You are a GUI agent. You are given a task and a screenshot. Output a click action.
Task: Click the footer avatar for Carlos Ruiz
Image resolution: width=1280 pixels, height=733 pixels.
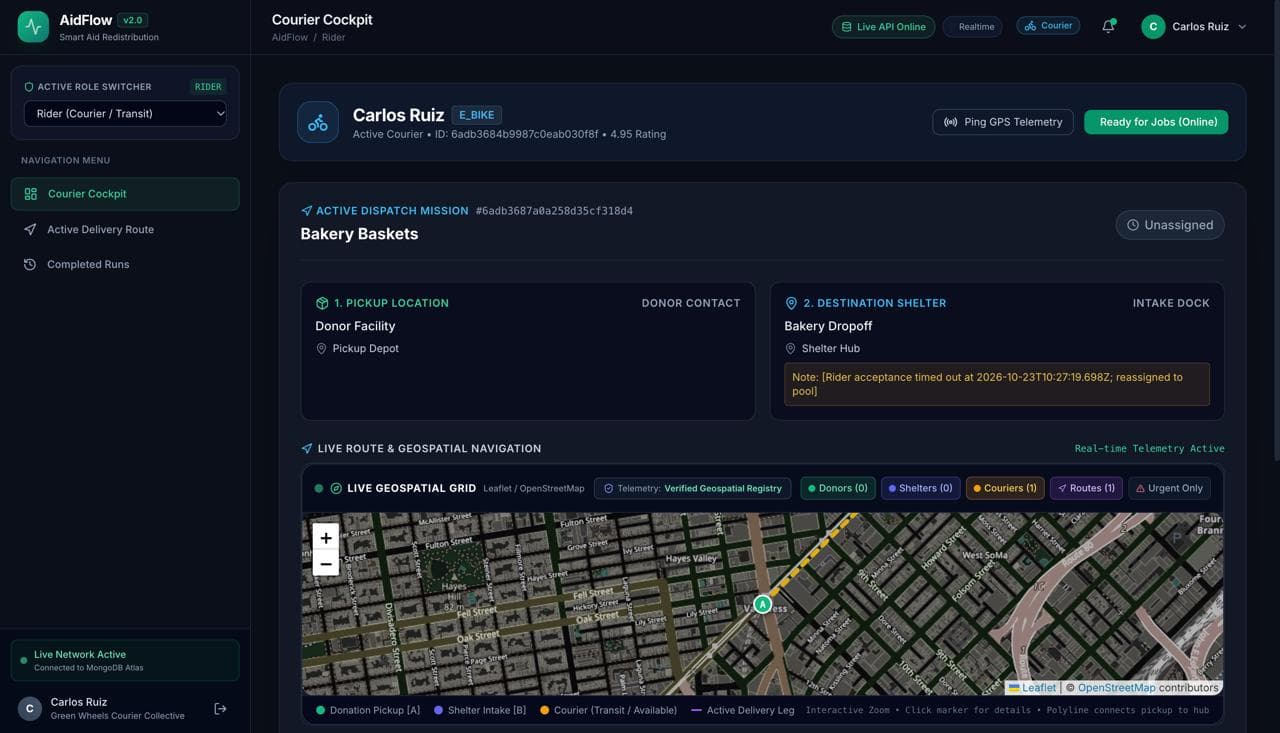[30, 709]
